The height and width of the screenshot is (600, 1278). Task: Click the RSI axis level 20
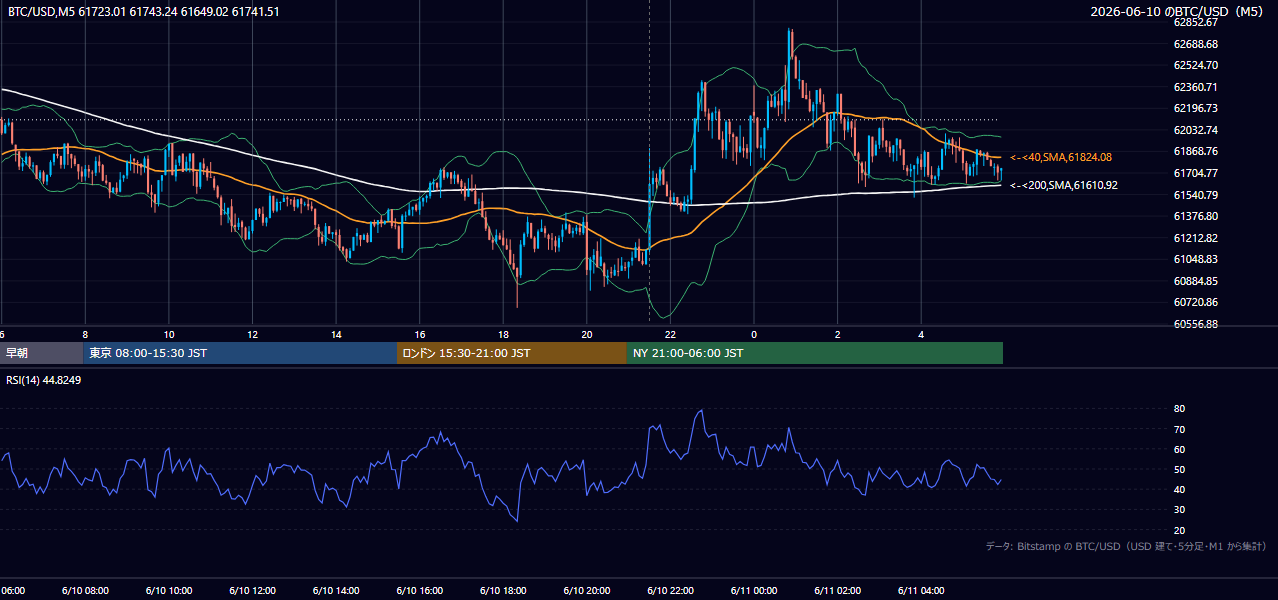[x=1179, y=530]
